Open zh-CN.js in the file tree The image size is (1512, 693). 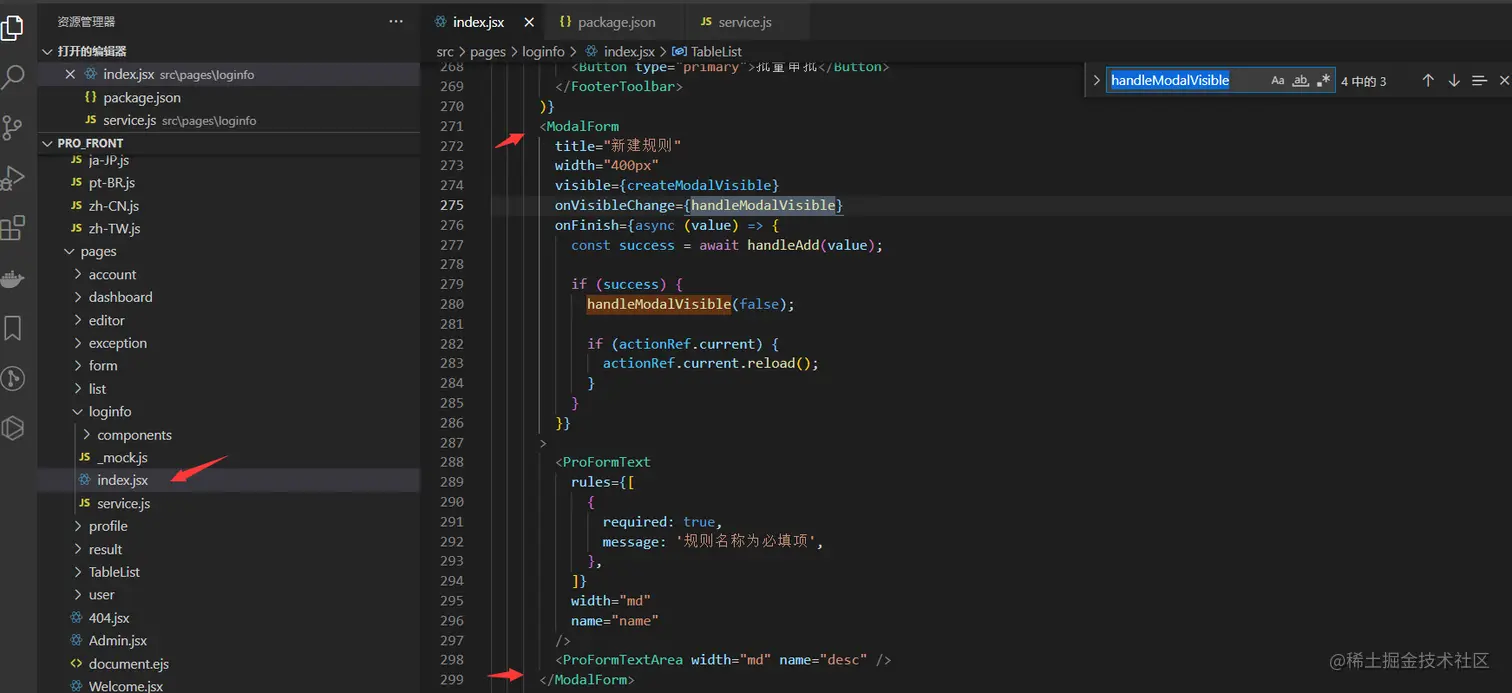113,206
